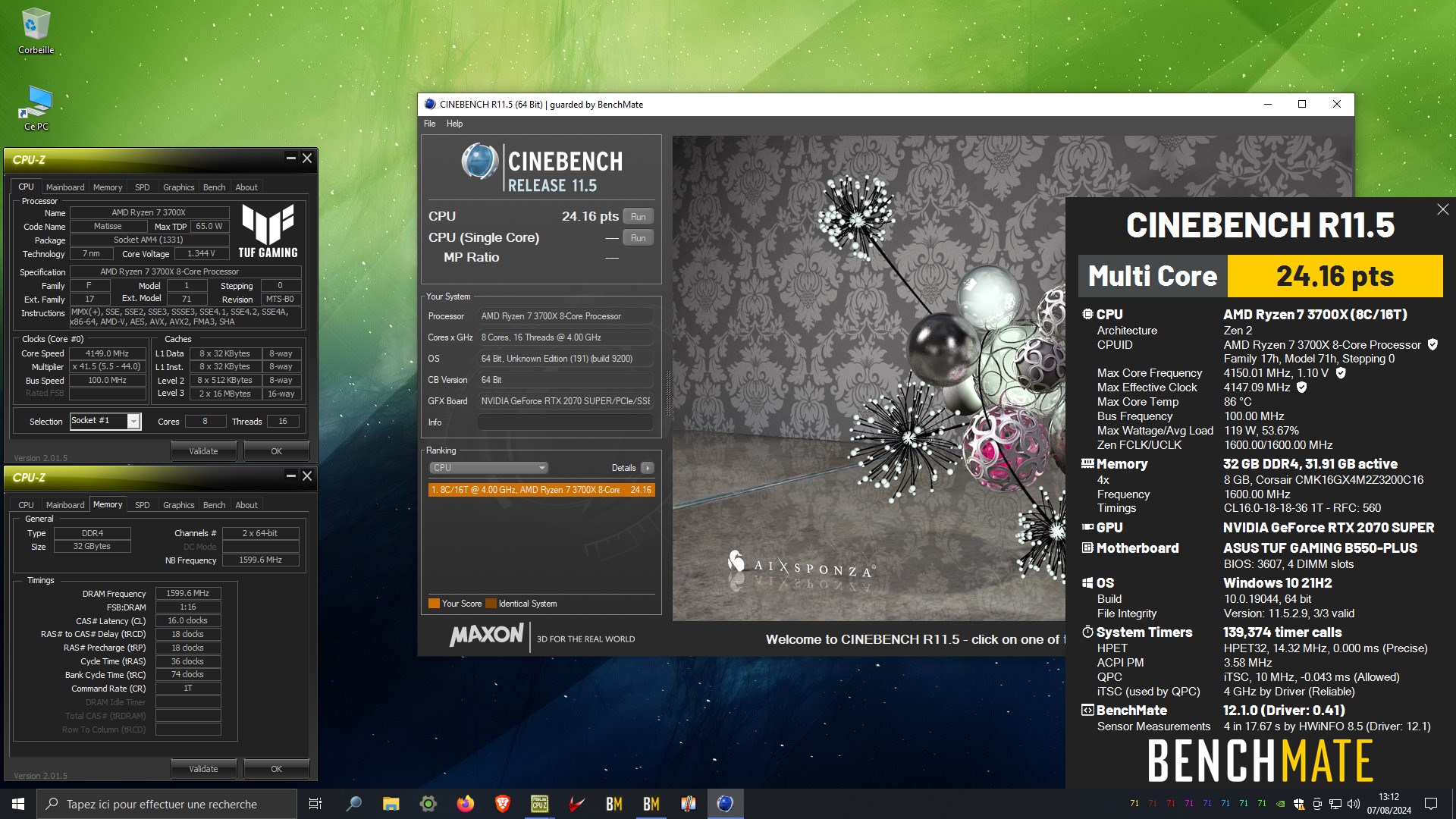
Task: Open the green gear app in taskbar
Action: pyautogui.click(x=428, y=804)
